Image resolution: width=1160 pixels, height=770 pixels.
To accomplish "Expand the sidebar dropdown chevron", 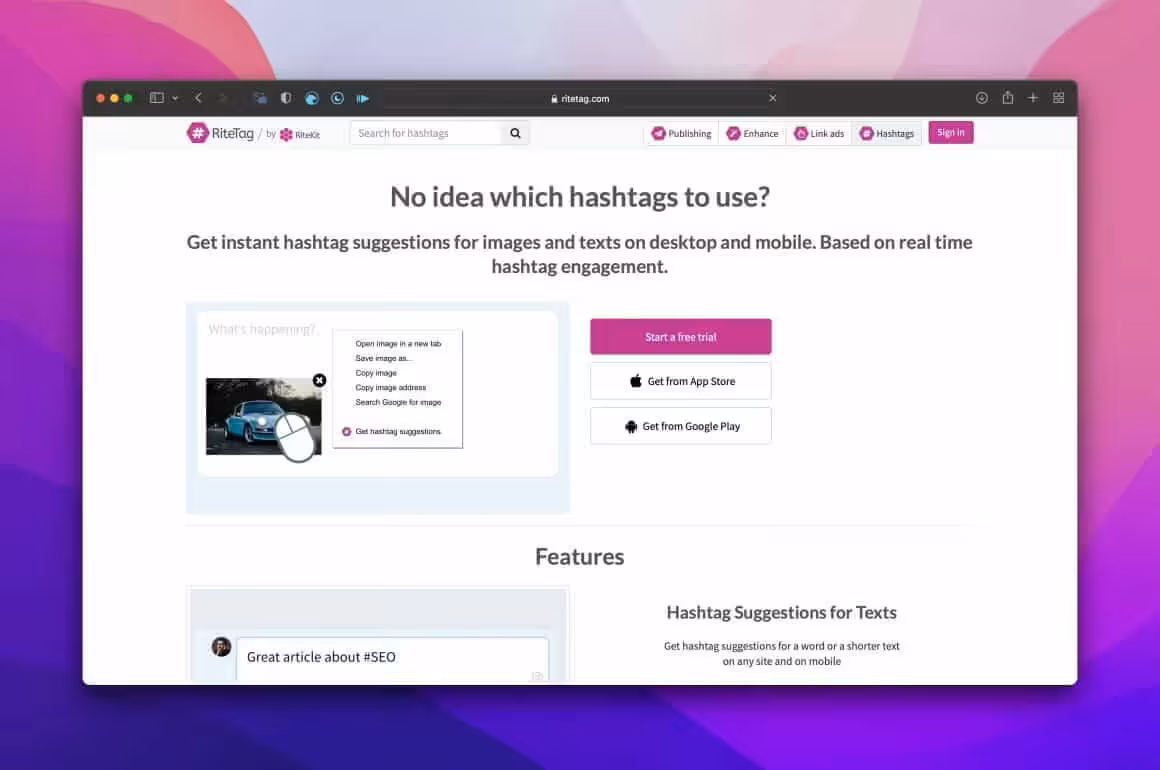I will coord(175,98).
